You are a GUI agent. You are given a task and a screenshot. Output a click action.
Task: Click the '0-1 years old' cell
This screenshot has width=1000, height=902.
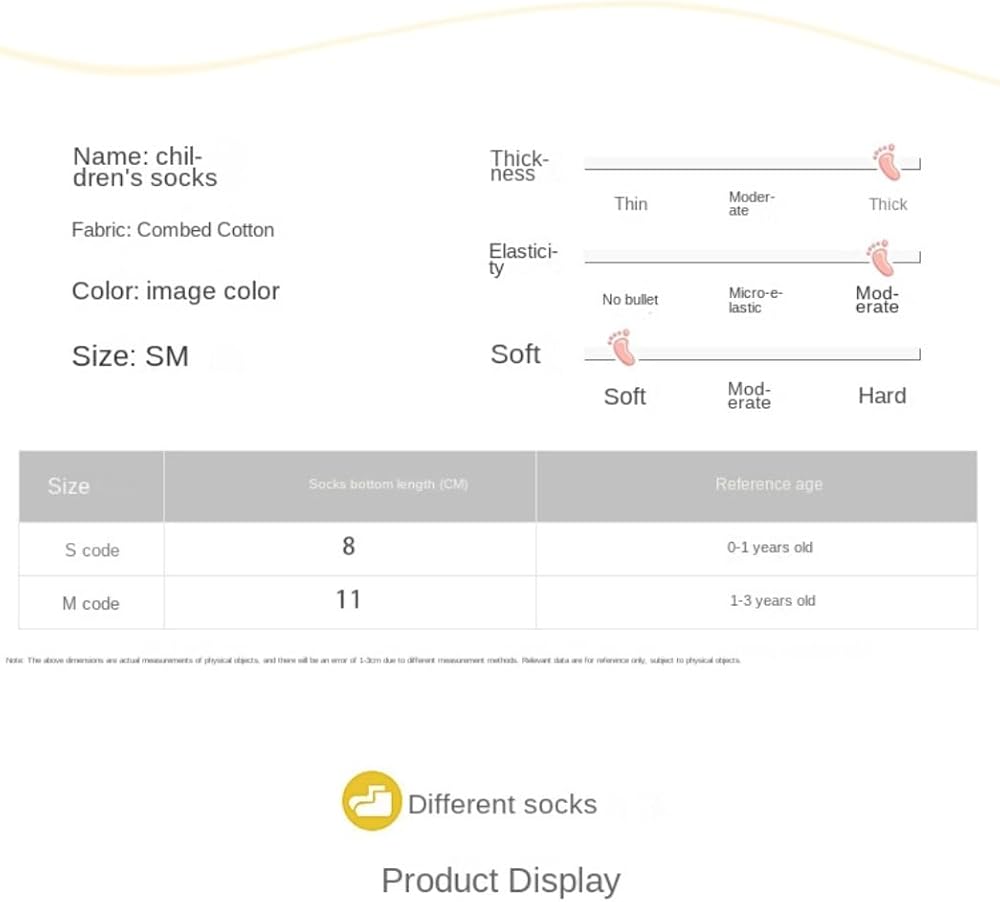(x=769, y=548)
